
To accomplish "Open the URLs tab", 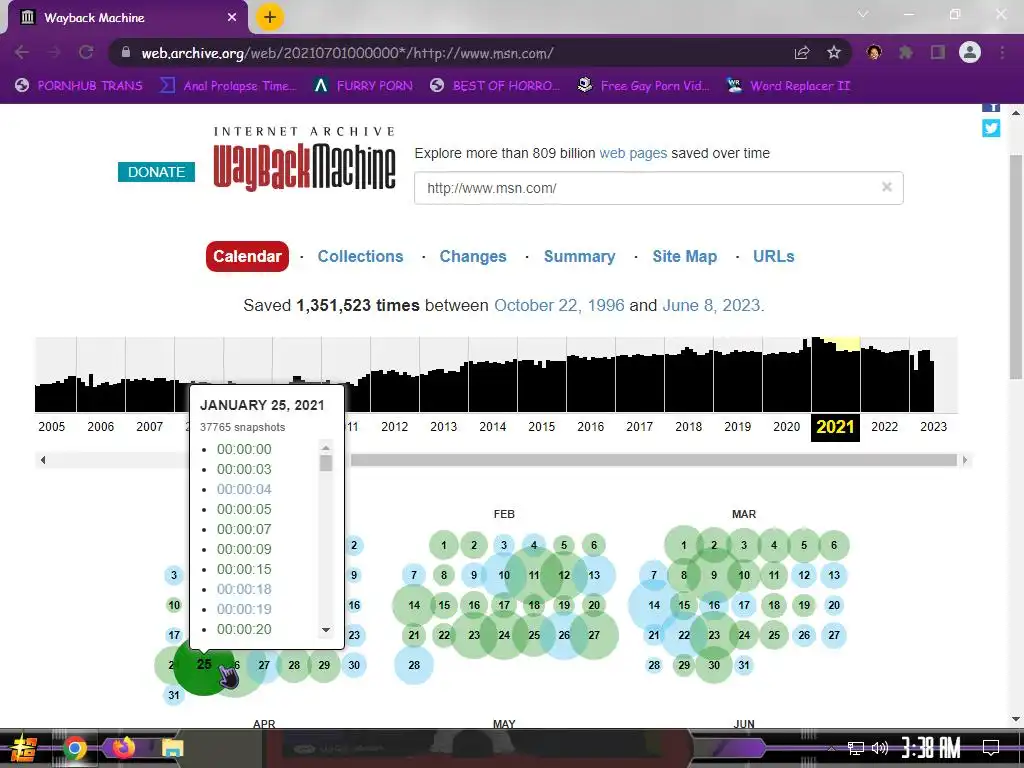I will [773, 256].
